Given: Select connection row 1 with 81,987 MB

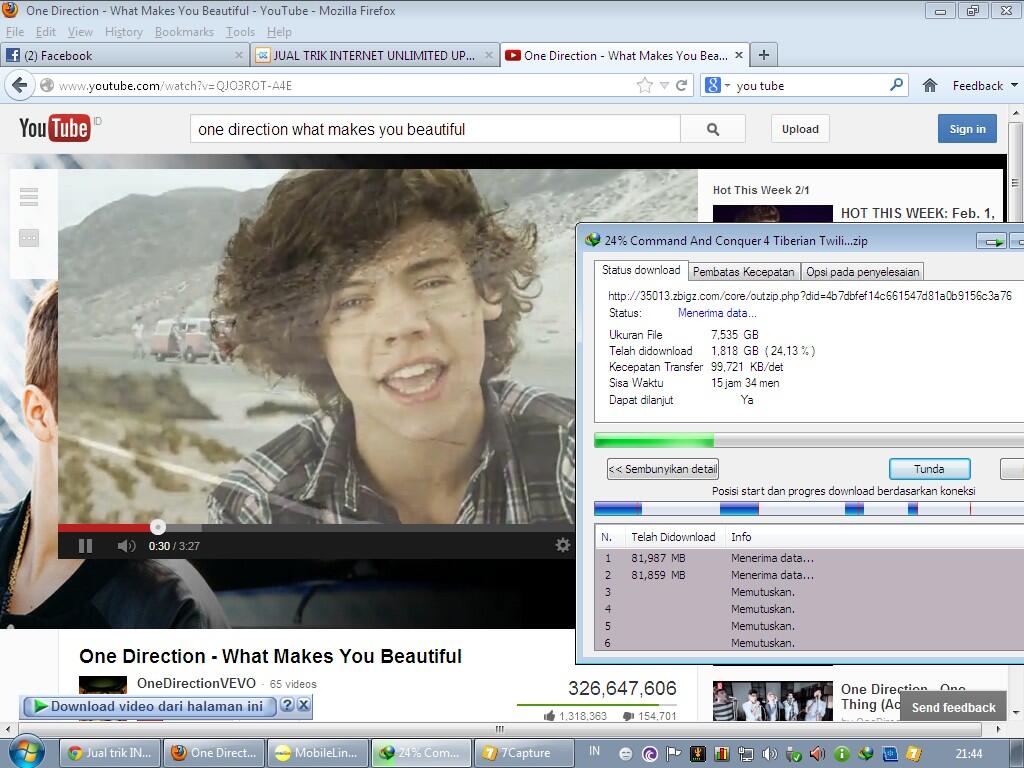Looking at the screenshot, I should tap(809, 558).
